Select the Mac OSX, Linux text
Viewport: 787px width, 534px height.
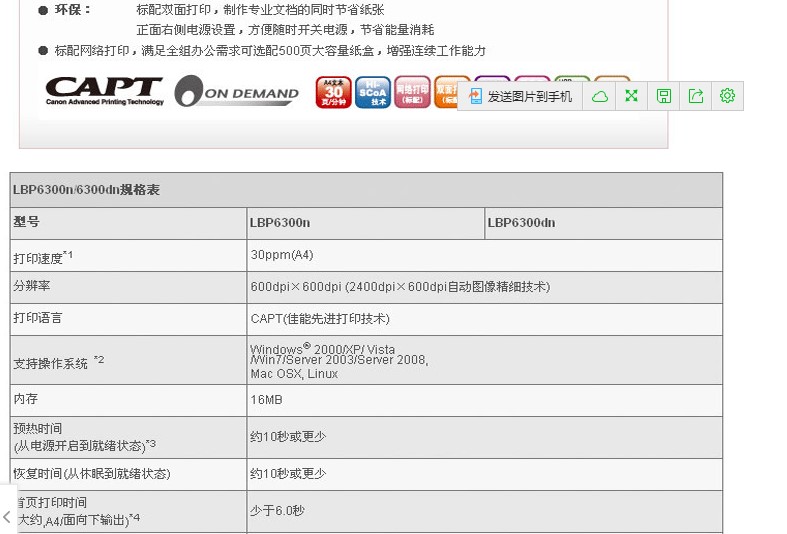[294, 374]
